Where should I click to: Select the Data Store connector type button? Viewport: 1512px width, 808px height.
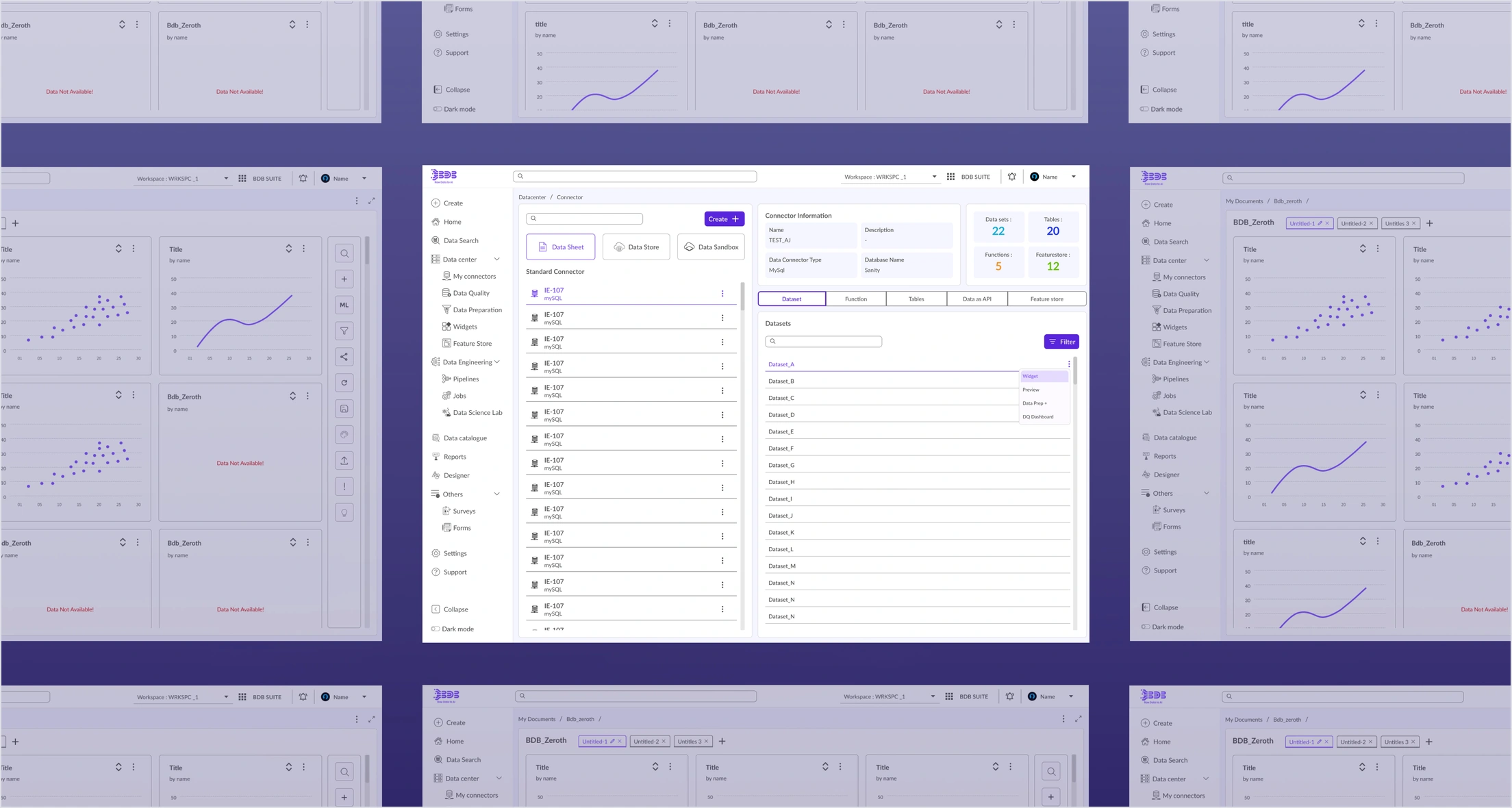click(x=636, y=247)
